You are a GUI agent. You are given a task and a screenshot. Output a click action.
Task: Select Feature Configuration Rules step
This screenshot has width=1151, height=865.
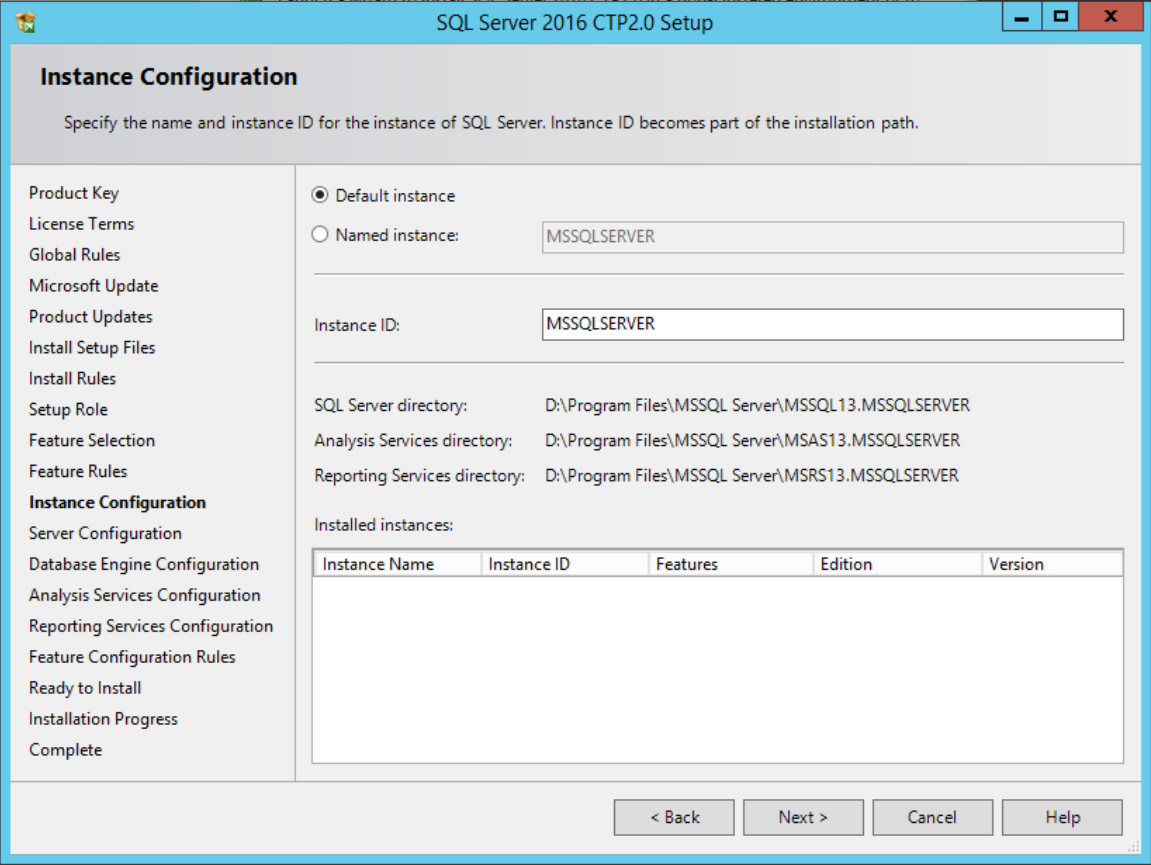132,656
